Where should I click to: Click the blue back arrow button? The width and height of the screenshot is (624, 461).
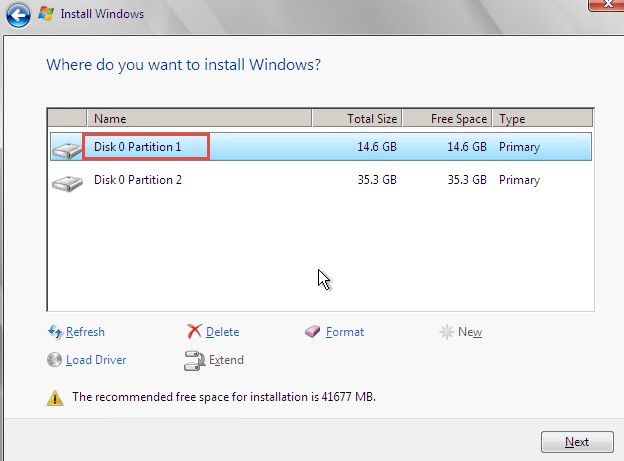click(17, 14)
